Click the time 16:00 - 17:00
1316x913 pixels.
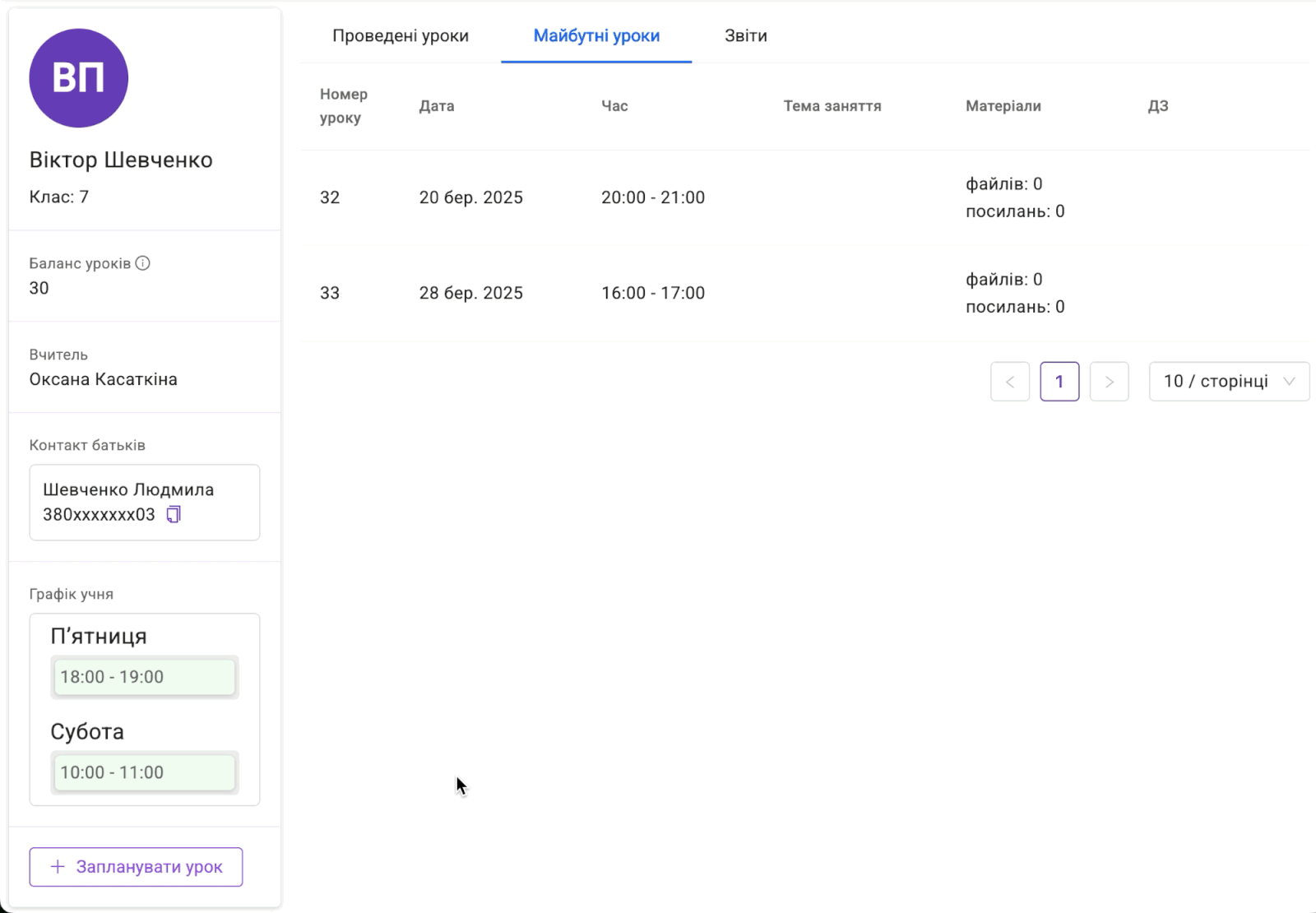[x=653, y=293]
